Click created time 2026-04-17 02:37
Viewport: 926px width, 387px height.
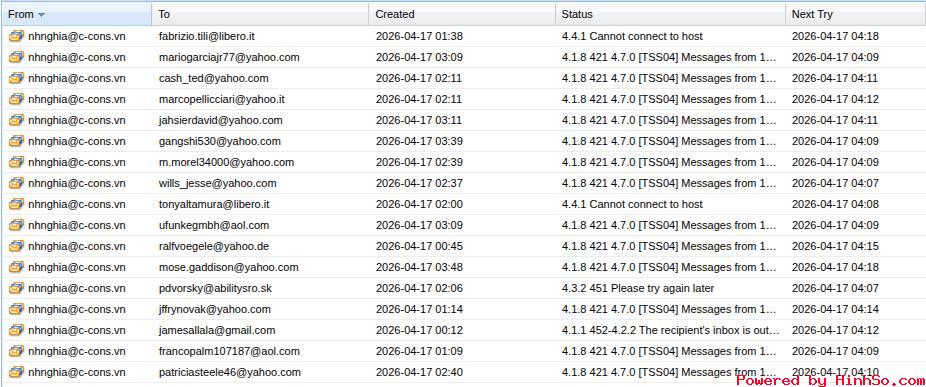click(419, 183)
